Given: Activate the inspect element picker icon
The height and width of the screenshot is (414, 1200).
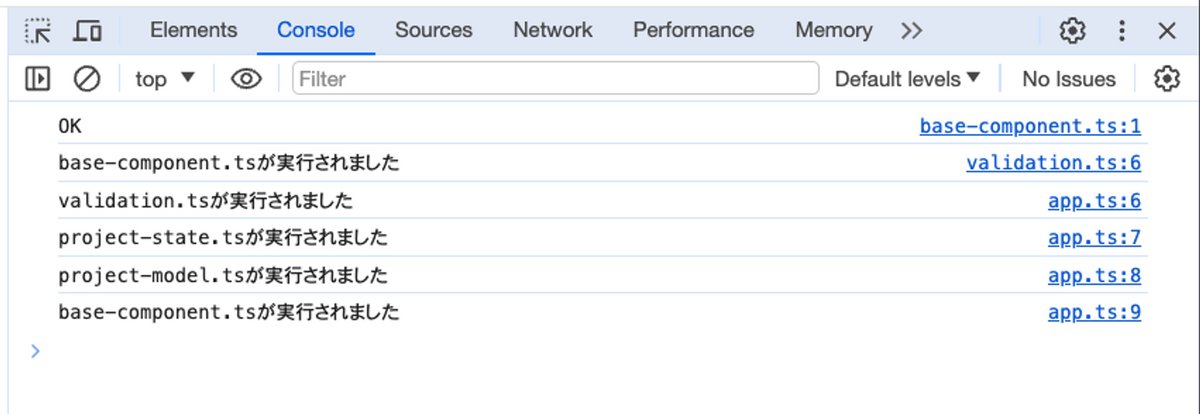Looking at the screenshot, I should 38,31.
